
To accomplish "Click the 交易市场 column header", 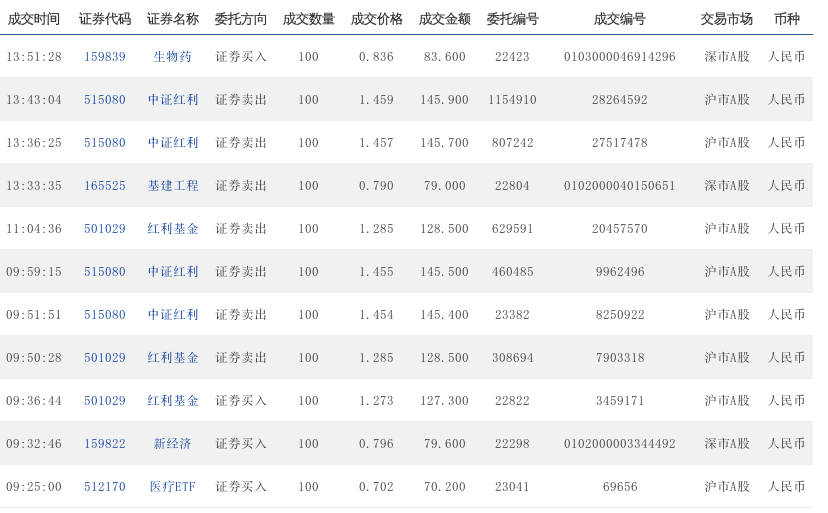I will click(x=727, y=20).
